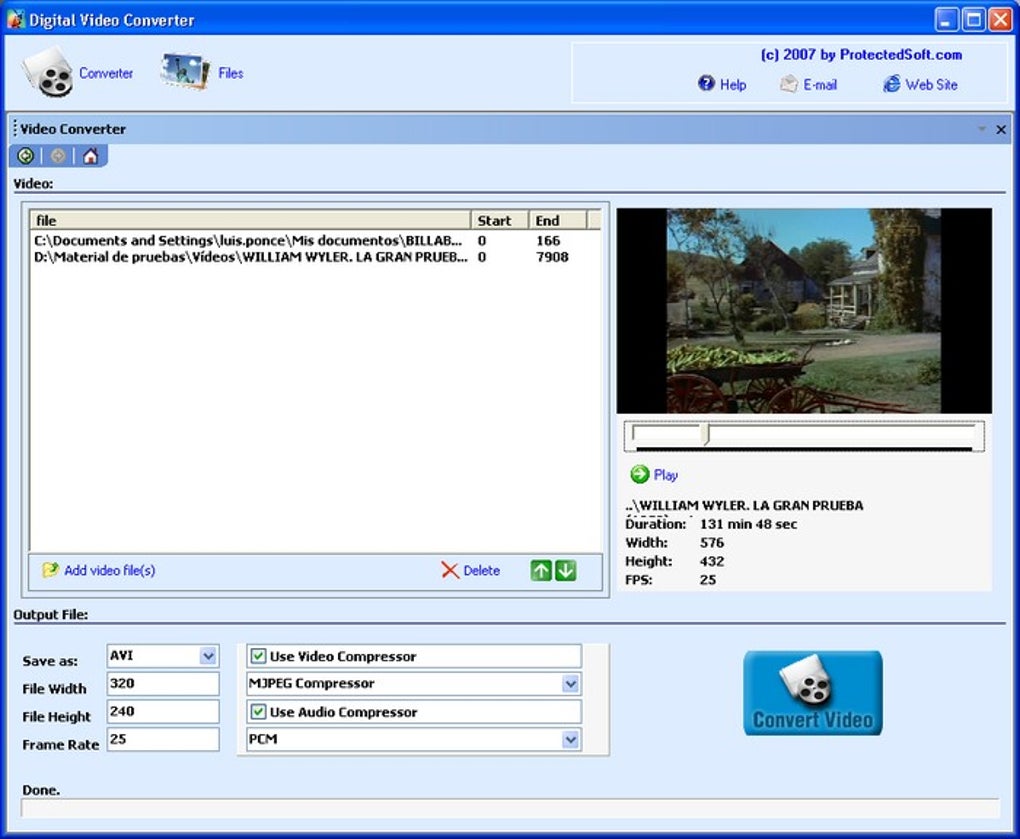This screenshot has height=839, width=1020.
Task: Move selected file up with green arrow
Action: [541, 570]
